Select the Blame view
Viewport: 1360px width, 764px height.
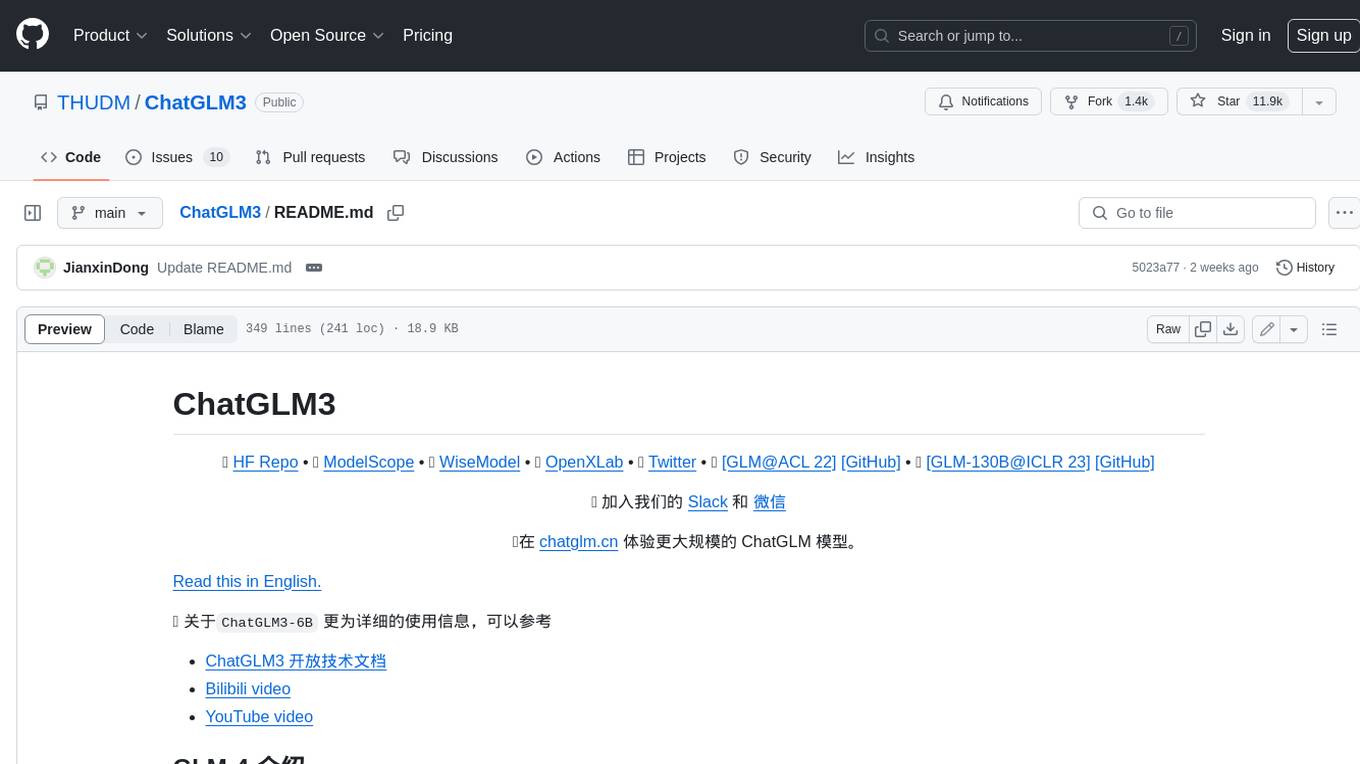[203, 329]
